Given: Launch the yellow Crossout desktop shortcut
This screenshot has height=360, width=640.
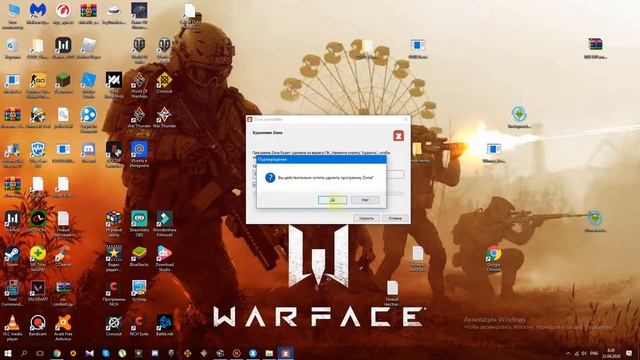Looking at the screenshot, I should pos(164,83).
